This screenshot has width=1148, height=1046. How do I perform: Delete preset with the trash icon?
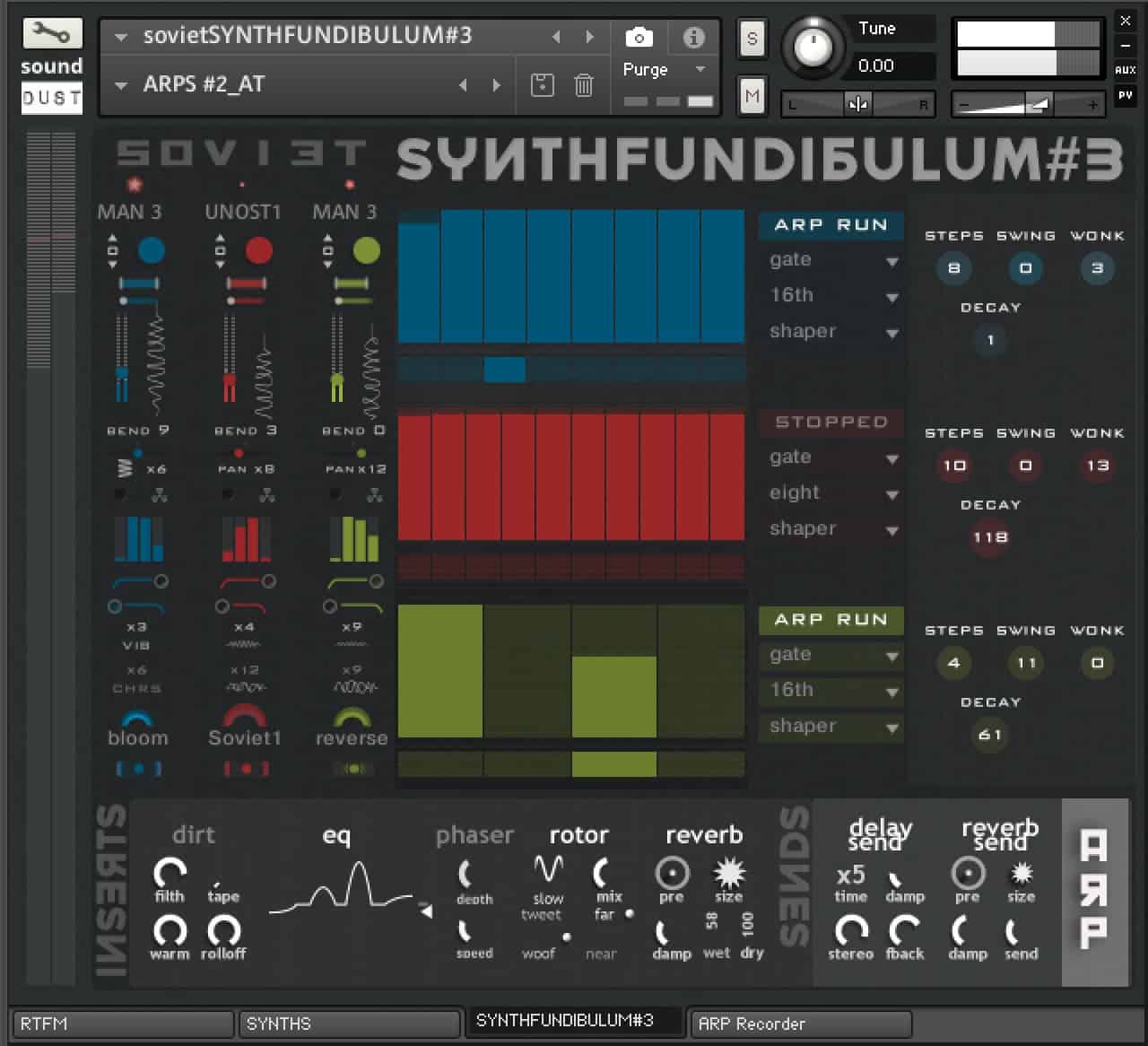coord(584,85)
